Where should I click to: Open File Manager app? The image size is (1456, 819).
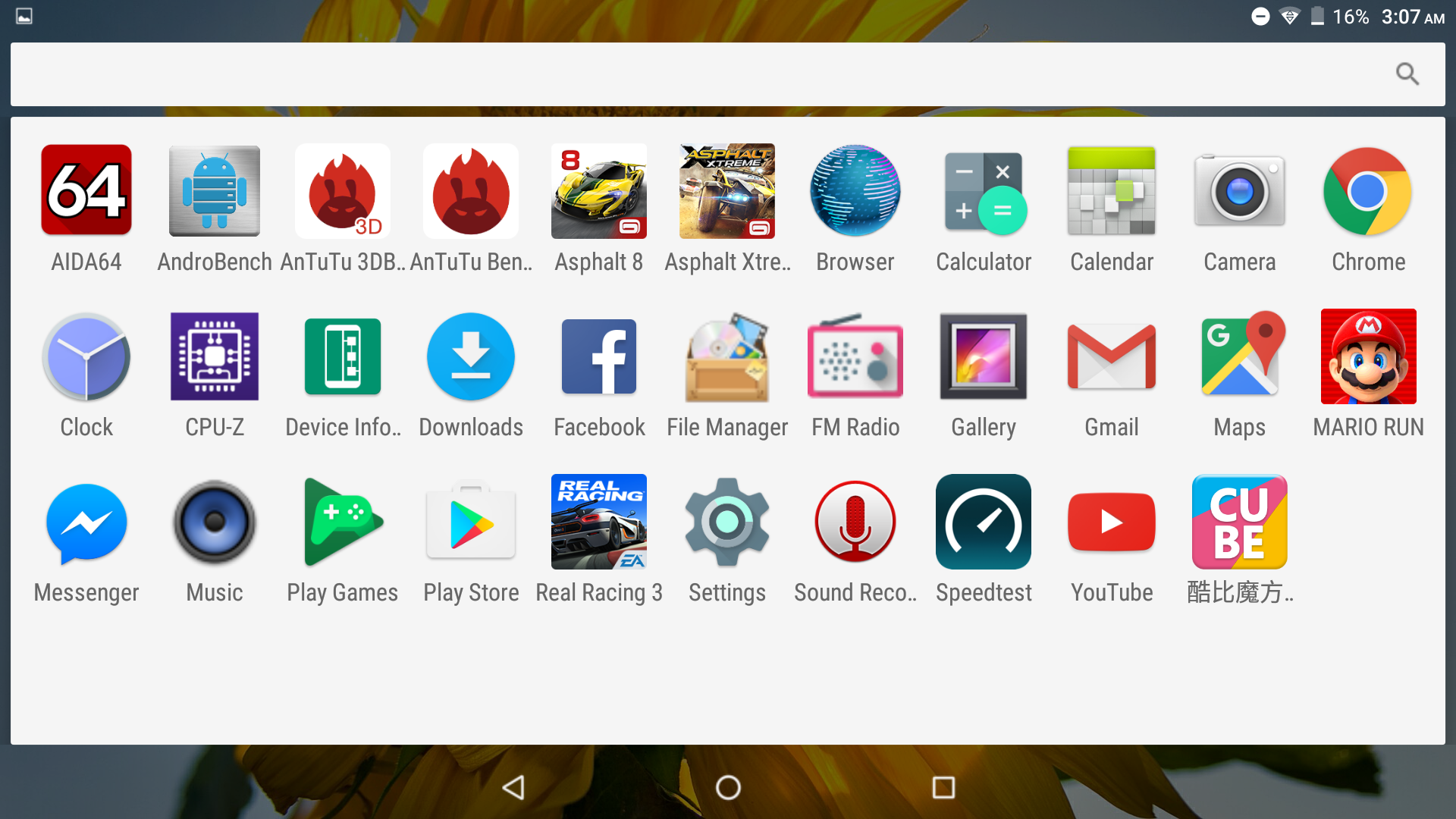pos(727,356)
